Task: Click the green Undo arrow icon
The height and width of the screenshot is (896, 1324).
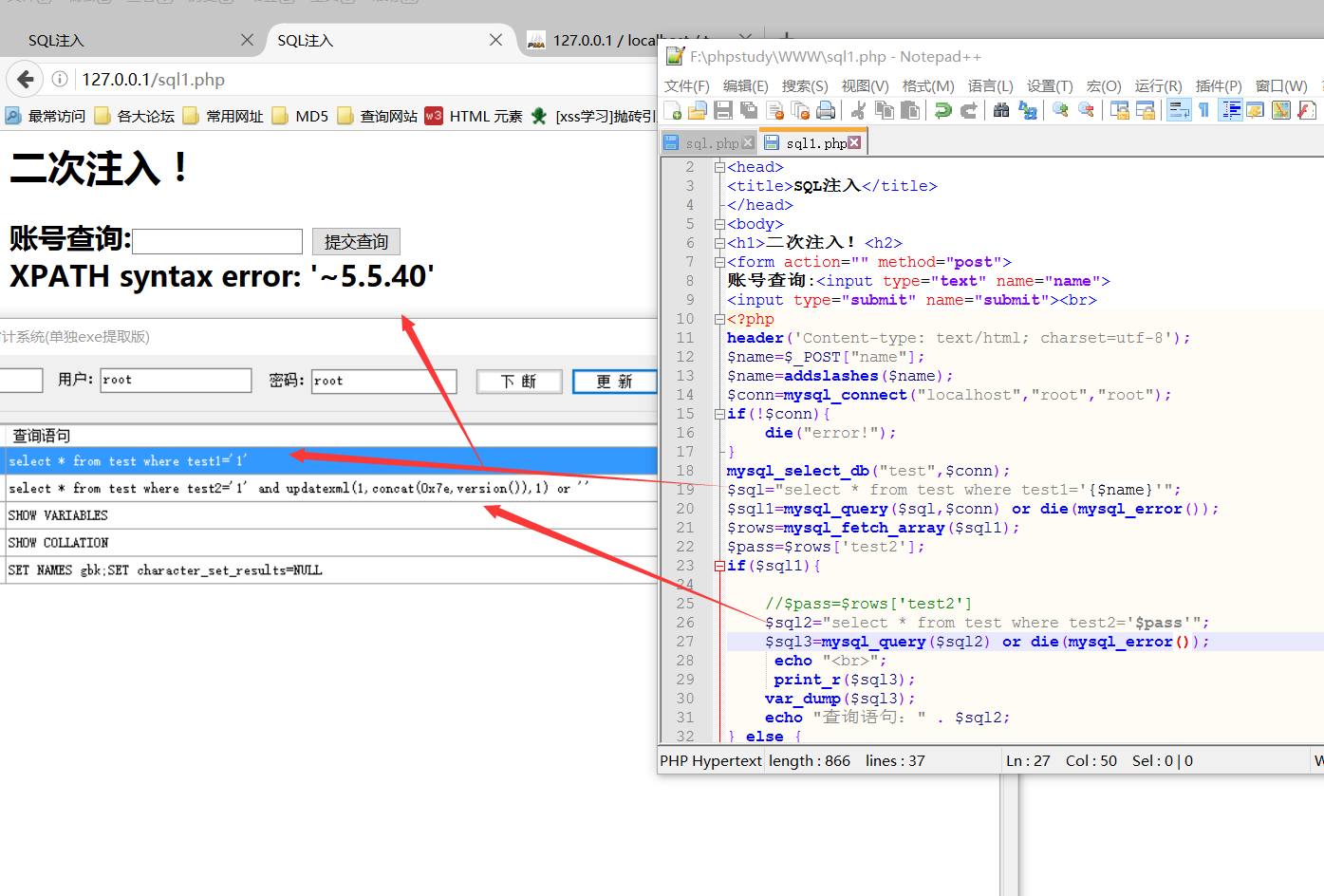Action: 942,110
